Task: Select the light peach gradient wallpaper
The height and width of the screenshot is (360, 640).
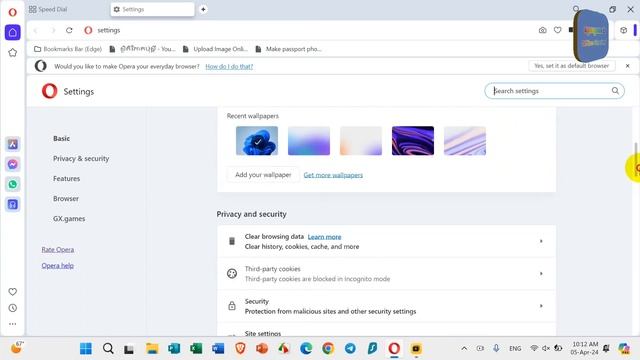Action: tap(361, 141)
